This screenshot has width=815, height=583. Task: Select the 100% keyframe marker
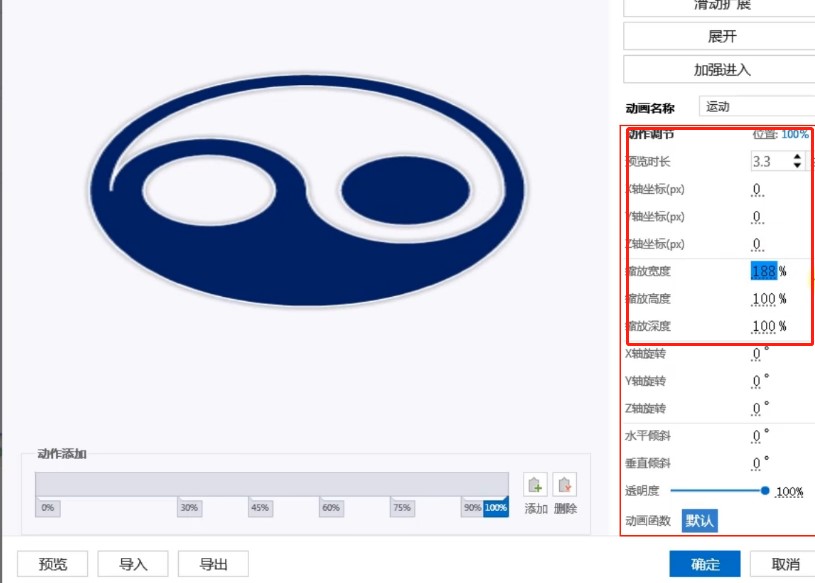(x=496, y=508)
